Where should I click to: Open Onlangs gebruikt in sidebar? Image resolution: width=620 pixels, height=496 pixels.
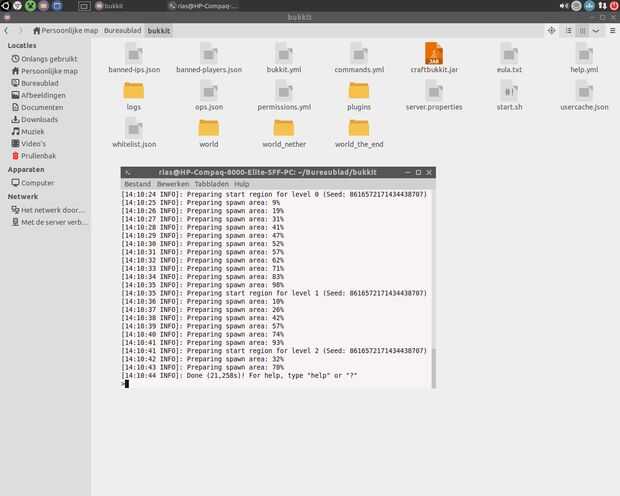point(44,59)
